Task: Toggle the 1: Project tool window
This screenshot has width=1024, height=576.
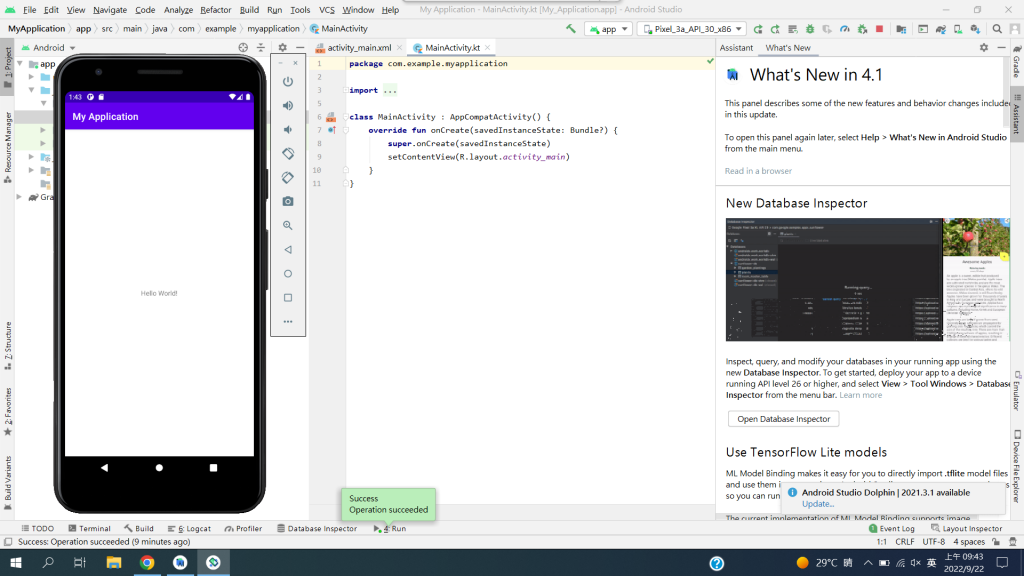Action: coord(7,68)
